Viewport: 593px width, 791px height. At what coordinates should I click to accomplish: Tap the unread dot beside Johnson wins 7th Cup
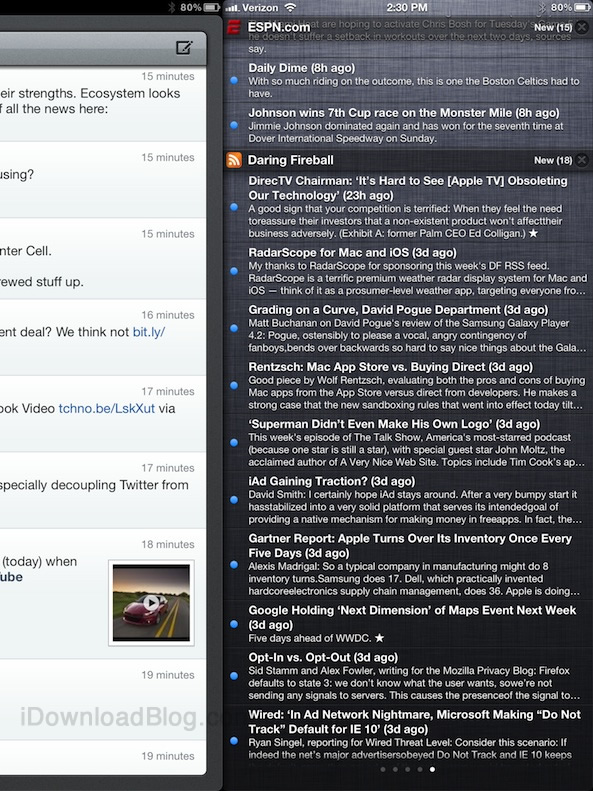(x=234, y=125)
